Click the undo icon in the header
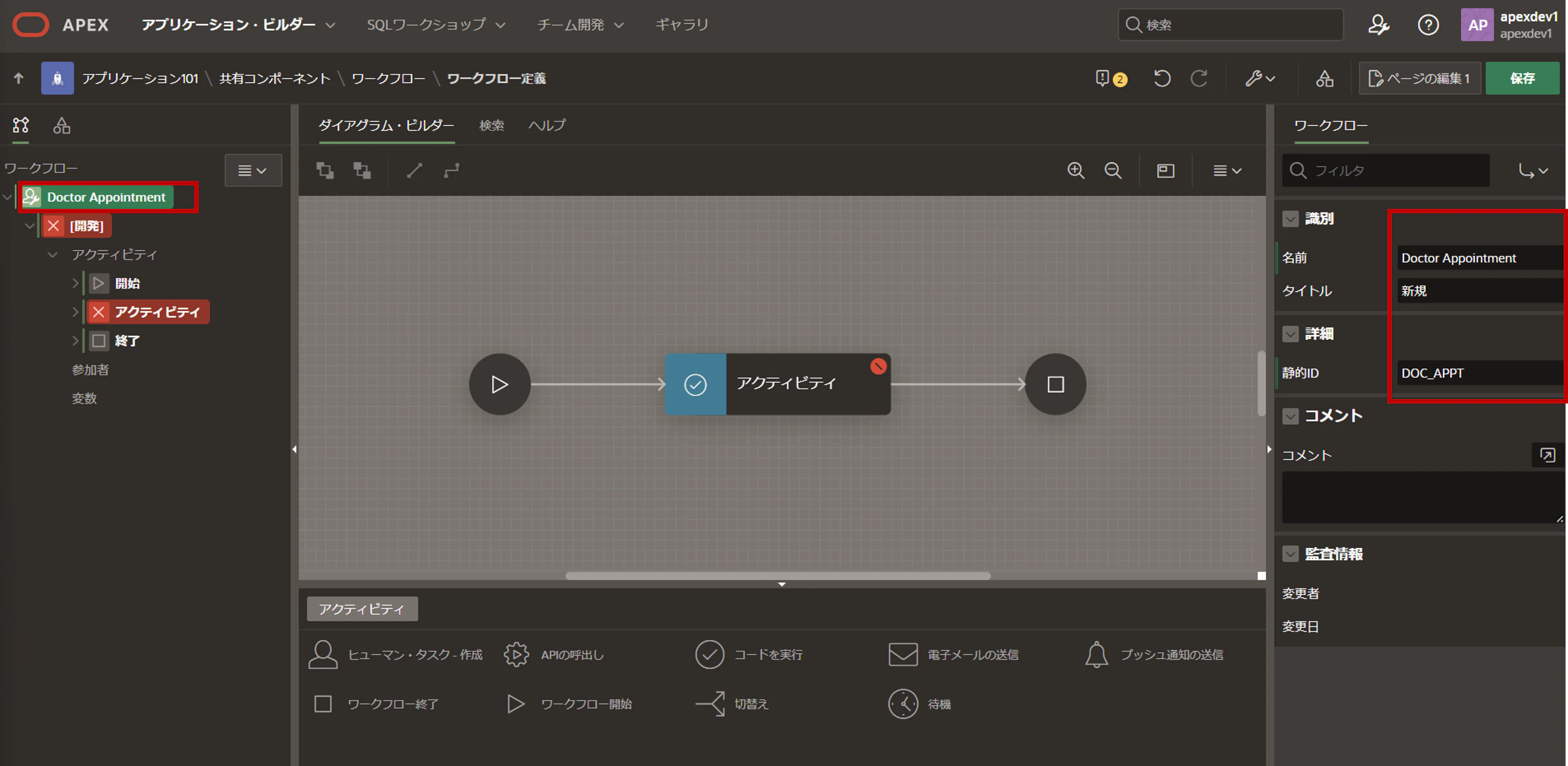The image size is (1568, 766). point(1161,78)
